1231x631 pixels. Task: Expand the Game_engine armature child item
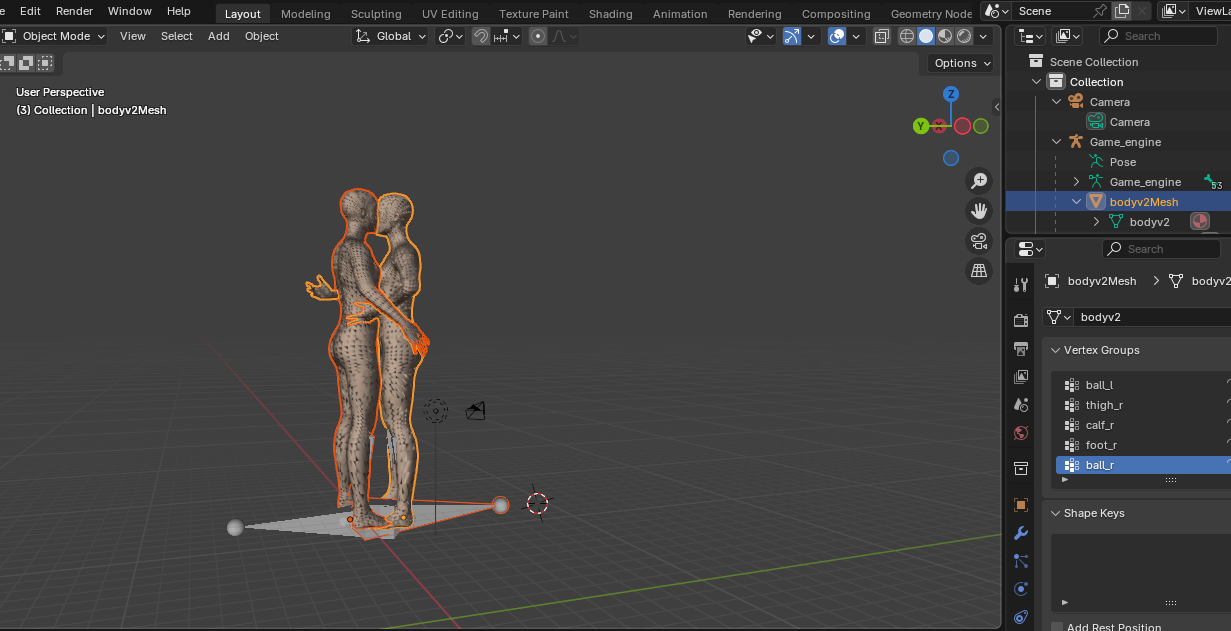tap(1076, 182)
